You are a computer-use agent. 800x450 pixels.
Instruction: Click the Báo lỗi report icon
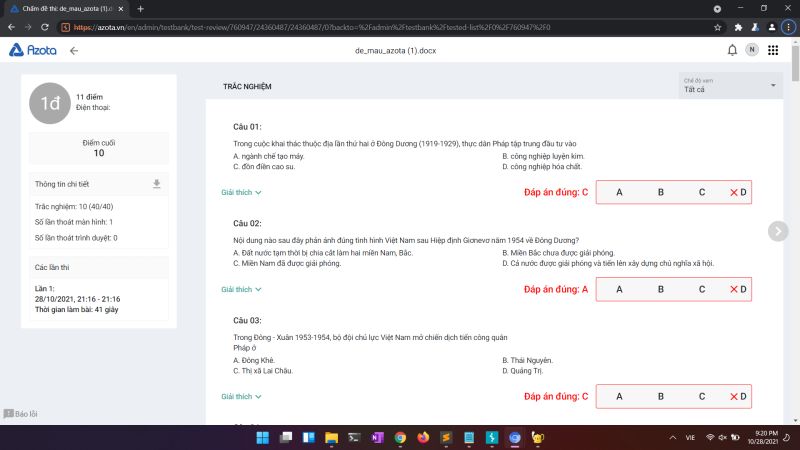pyautogui.click(x=8, y=414)
